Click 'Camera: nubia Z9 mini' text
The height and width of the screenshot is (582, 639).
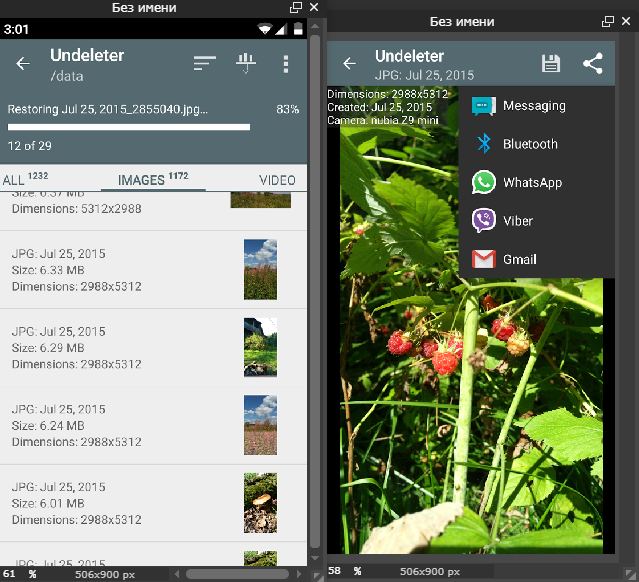click(383, 120)
